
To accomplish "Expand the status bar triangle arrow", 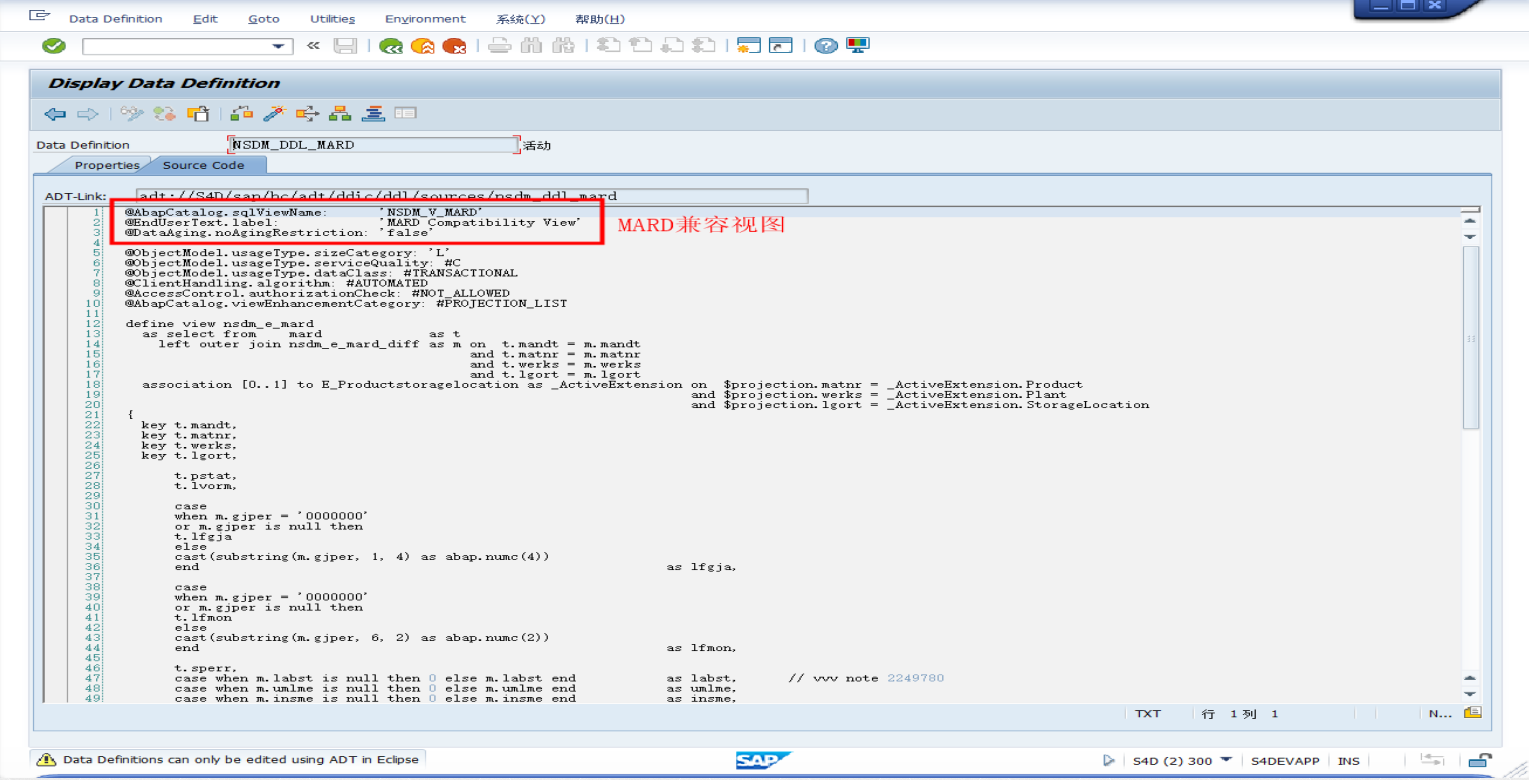I will tap(1108, 761).
